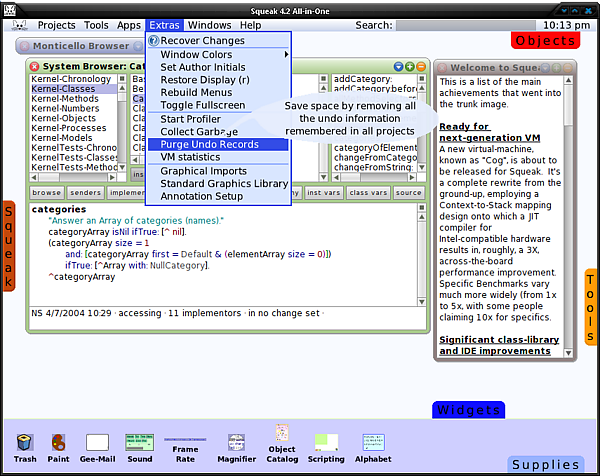Click the Recover Changes help icon
The height and width of the screenshot is (476, 600).
[153, 41]
